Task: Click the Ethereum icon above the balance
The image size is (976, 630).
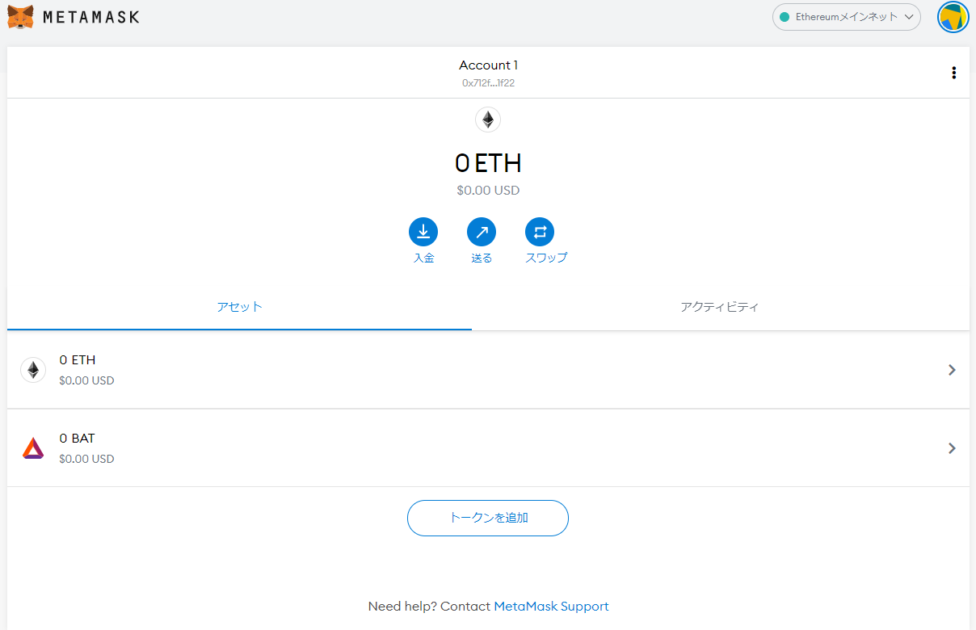Action: [488, 119]
